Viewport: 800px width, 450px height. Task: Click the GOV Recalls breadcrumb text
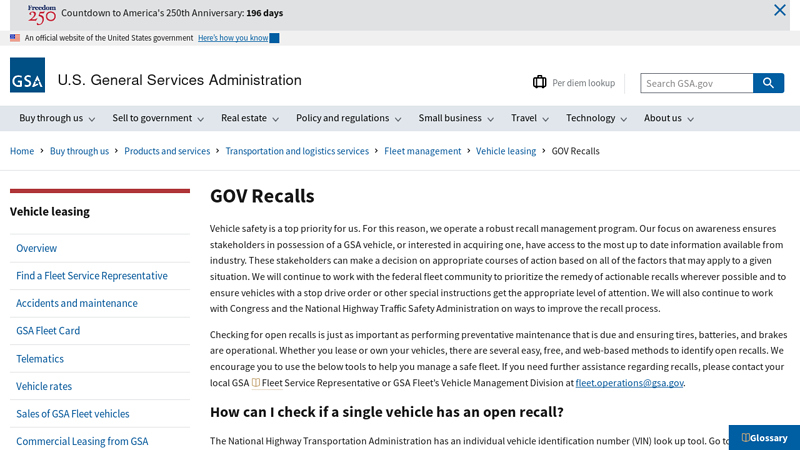pyautogui.click(x=575, y=151)
